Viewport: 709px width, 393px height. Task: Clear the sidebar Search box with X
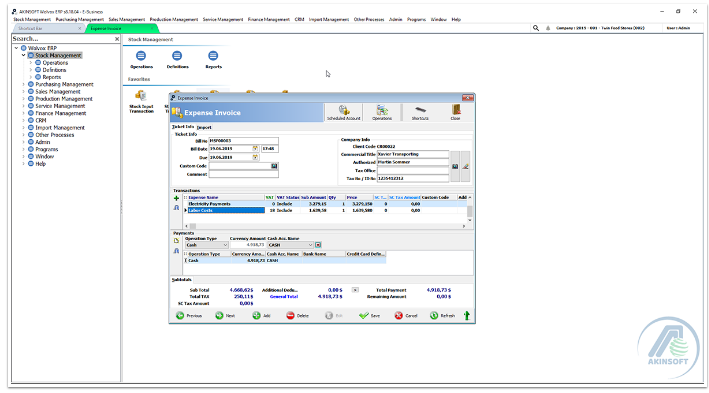click(117, 39)
